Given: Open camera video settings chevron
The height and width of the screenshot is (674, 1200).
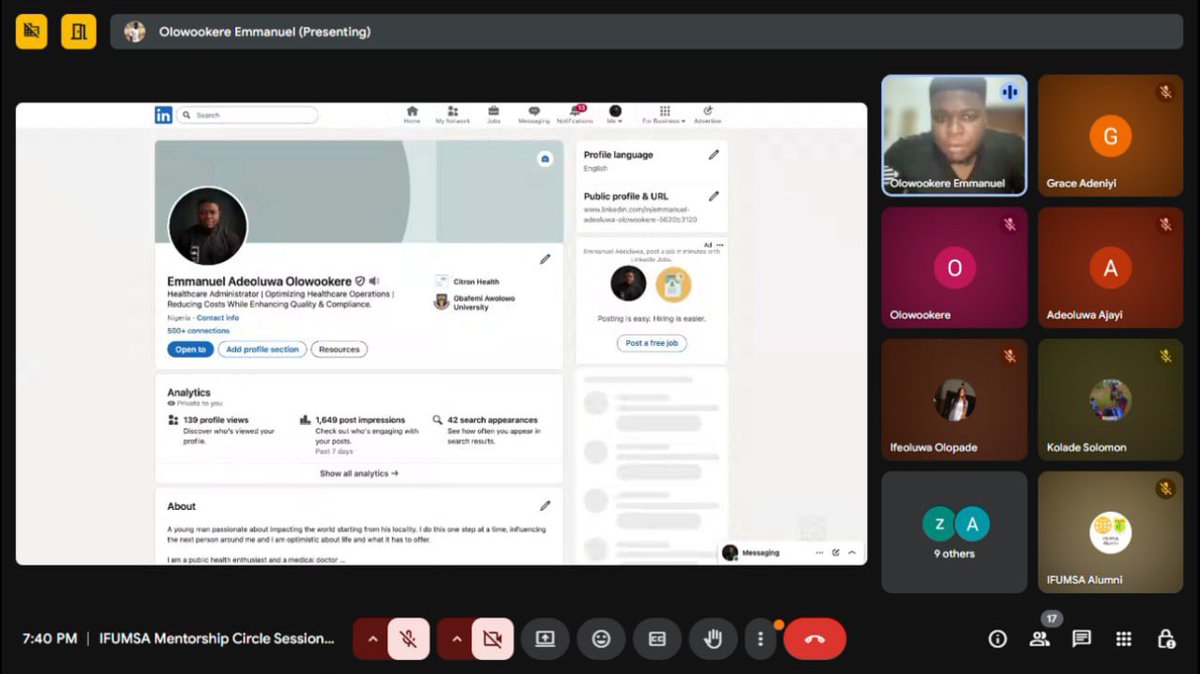Looking at the screenshot, I should pyautogui.click(x=456, y=639).
